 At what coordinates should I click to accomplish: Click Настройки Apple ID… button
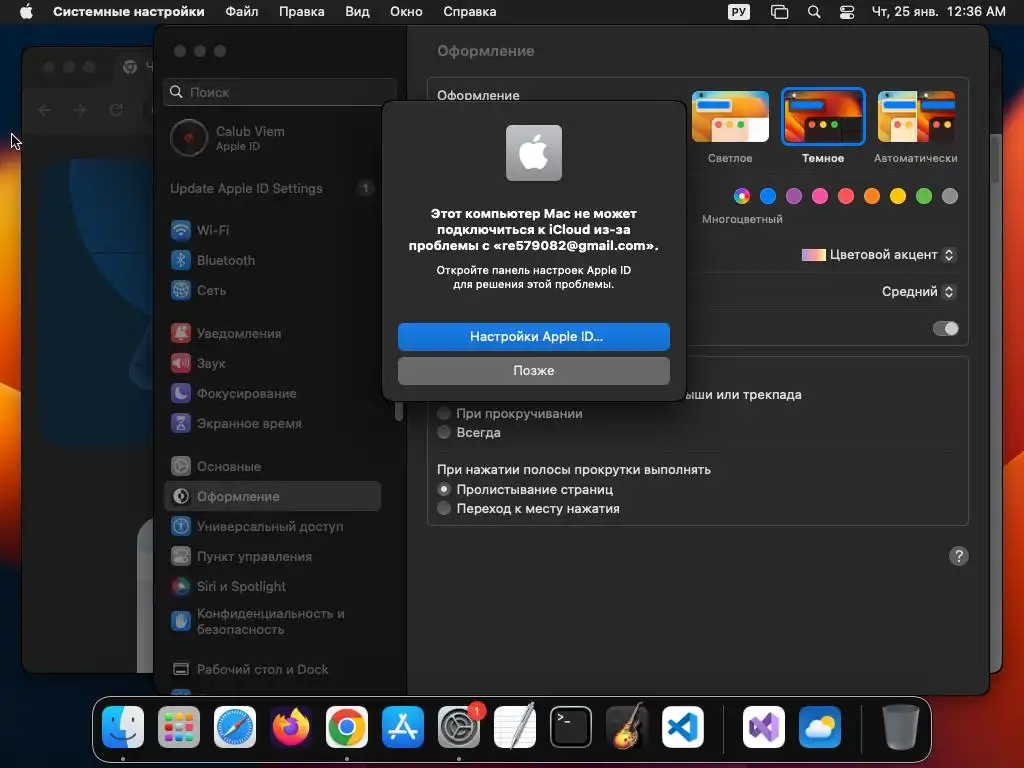(x=534, y=336)
